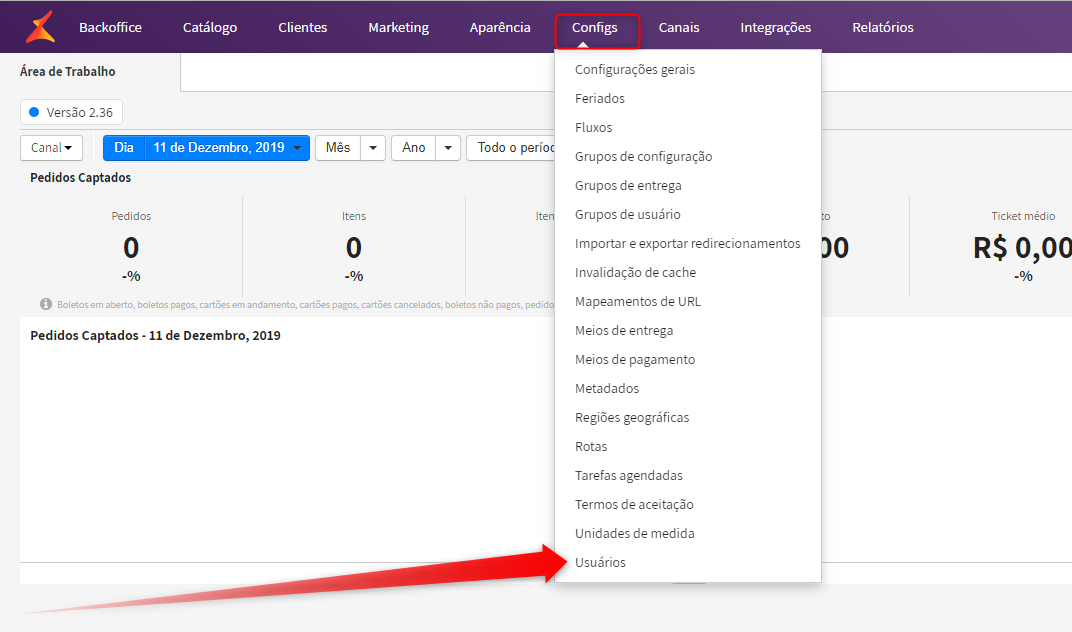The height and width of the screenshot is (632, 1072).
Task: Click Pedidos Captados - 11 de Dezembro, 2019
Action: click(x=155, y=335)
